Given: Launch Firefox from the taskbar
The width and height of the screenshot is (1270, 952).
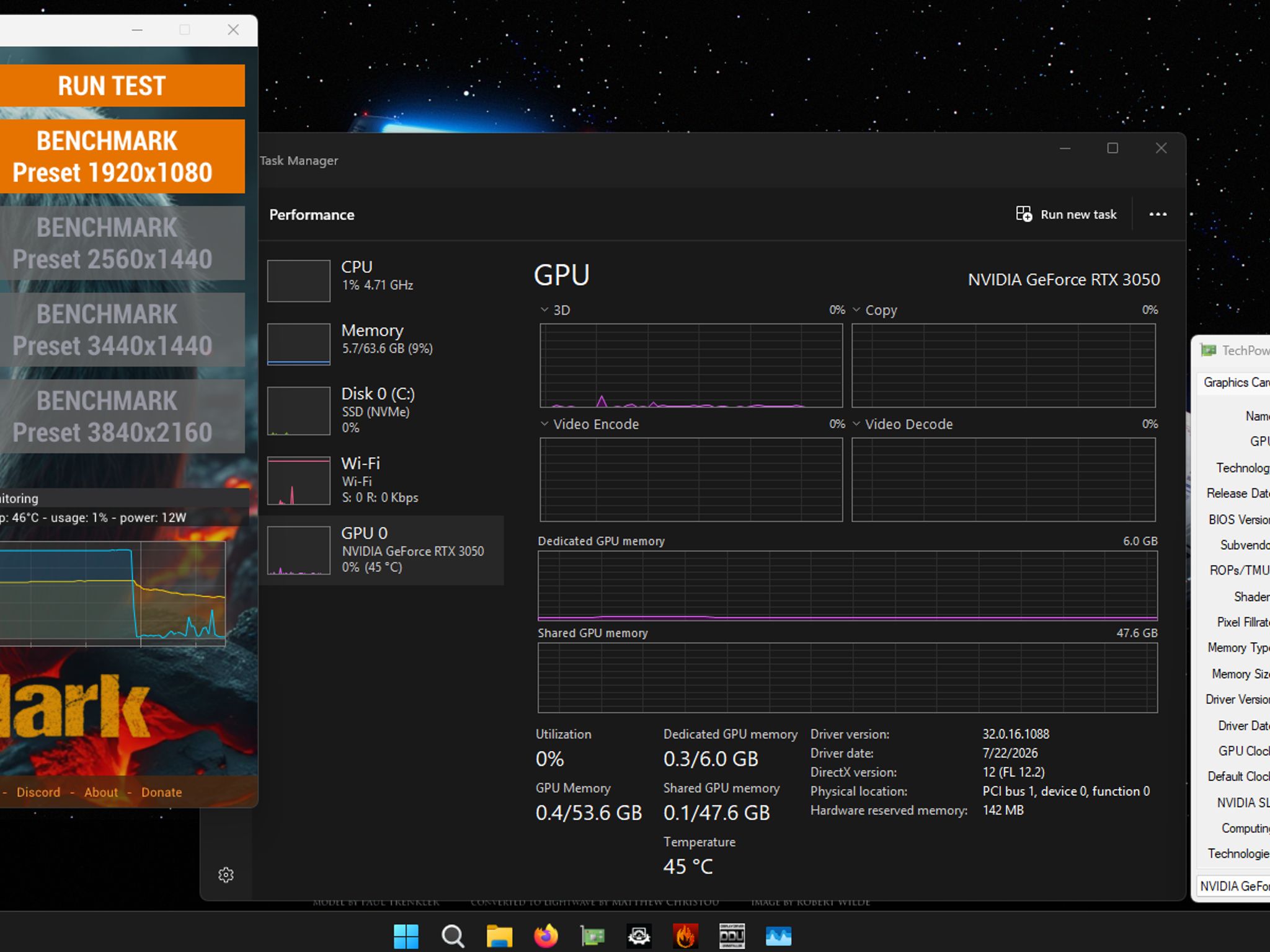Looking at the screenshot, I should coord(546,936).
